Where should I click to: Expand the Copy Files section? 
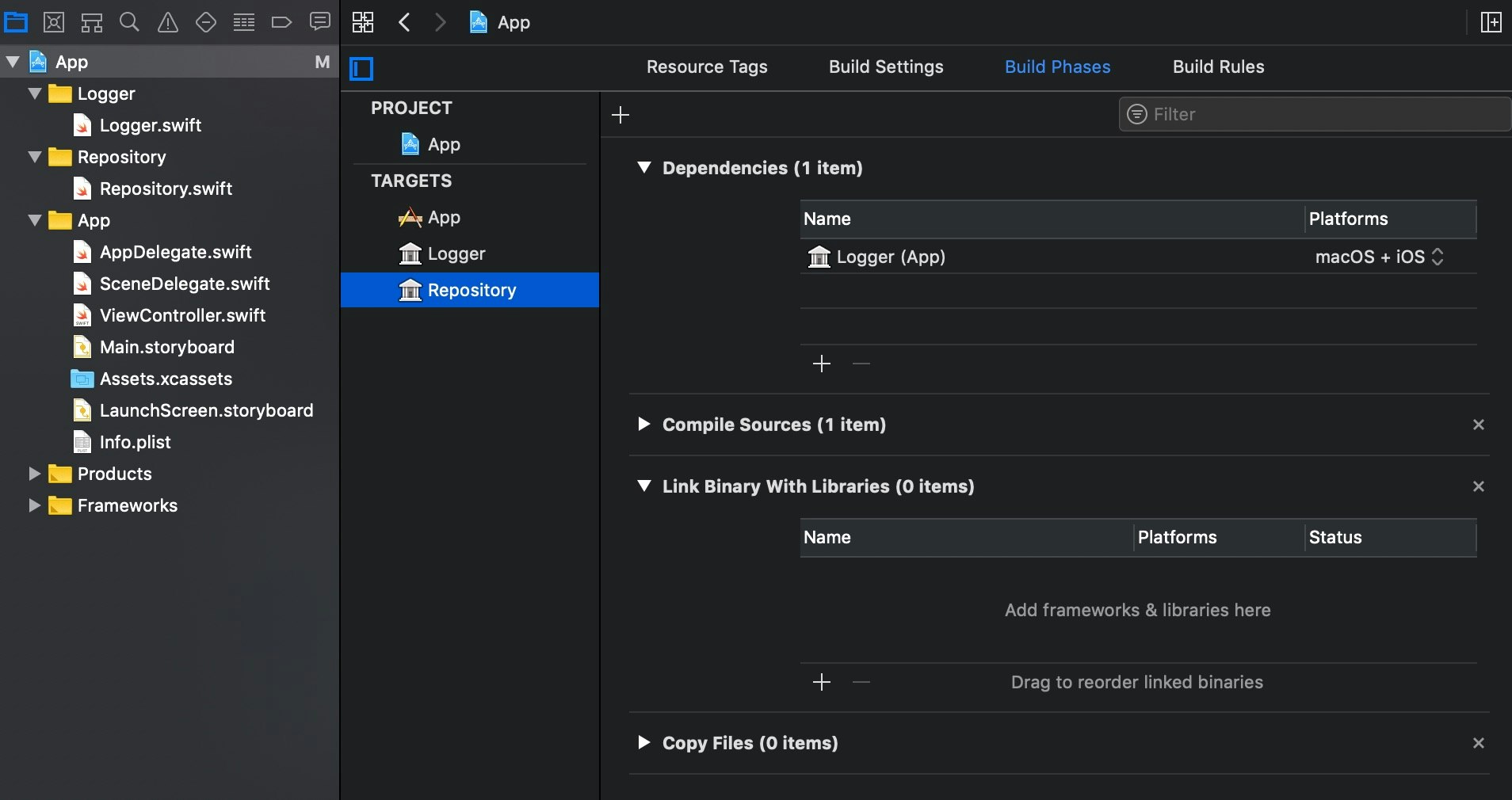[x=644, y=743]
